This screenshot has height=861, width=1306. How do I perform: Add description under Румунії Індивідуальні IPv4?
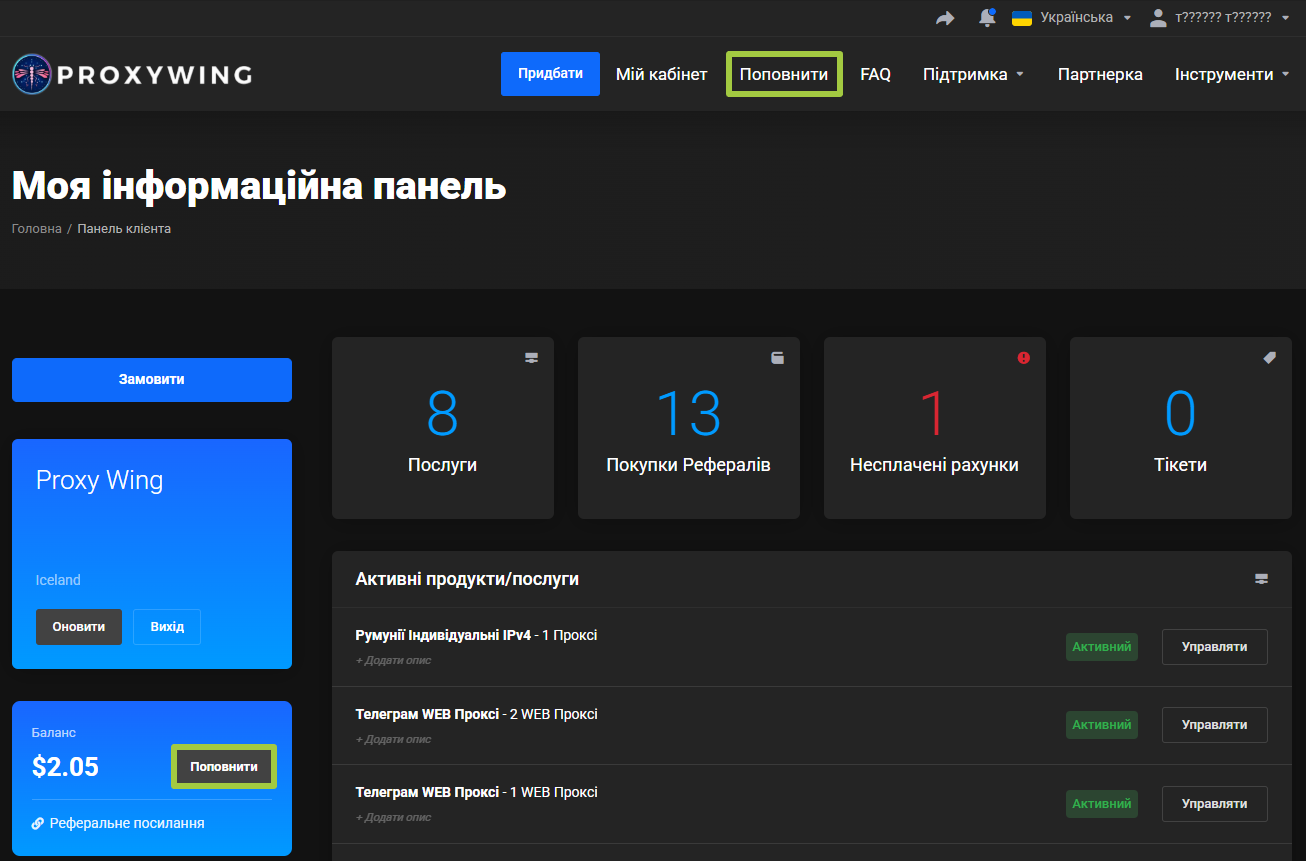pyautogui.click(x=393, y=660)
